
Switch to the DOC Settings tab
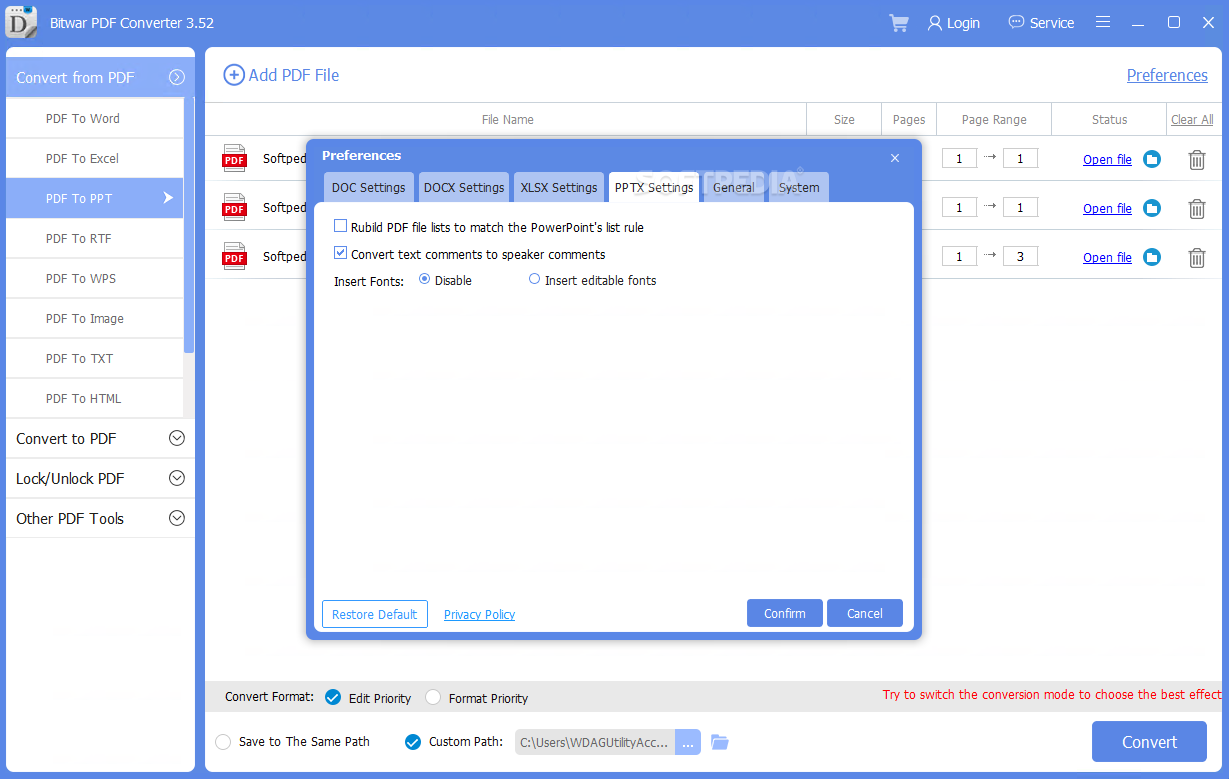click(368, 187)
